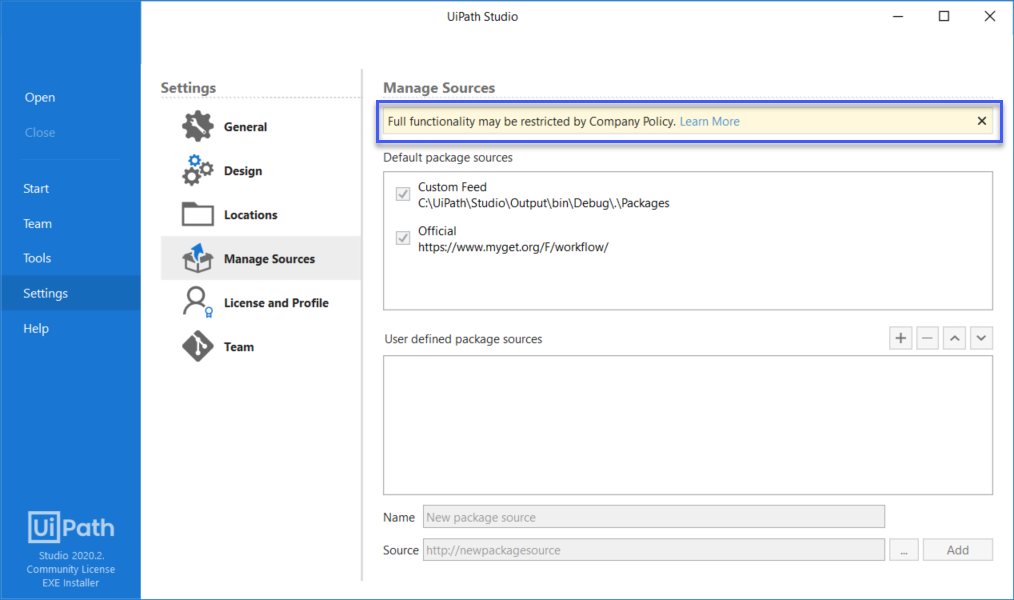Open the Locations folder icon
Screen dimensions: 1014x600
196,214
